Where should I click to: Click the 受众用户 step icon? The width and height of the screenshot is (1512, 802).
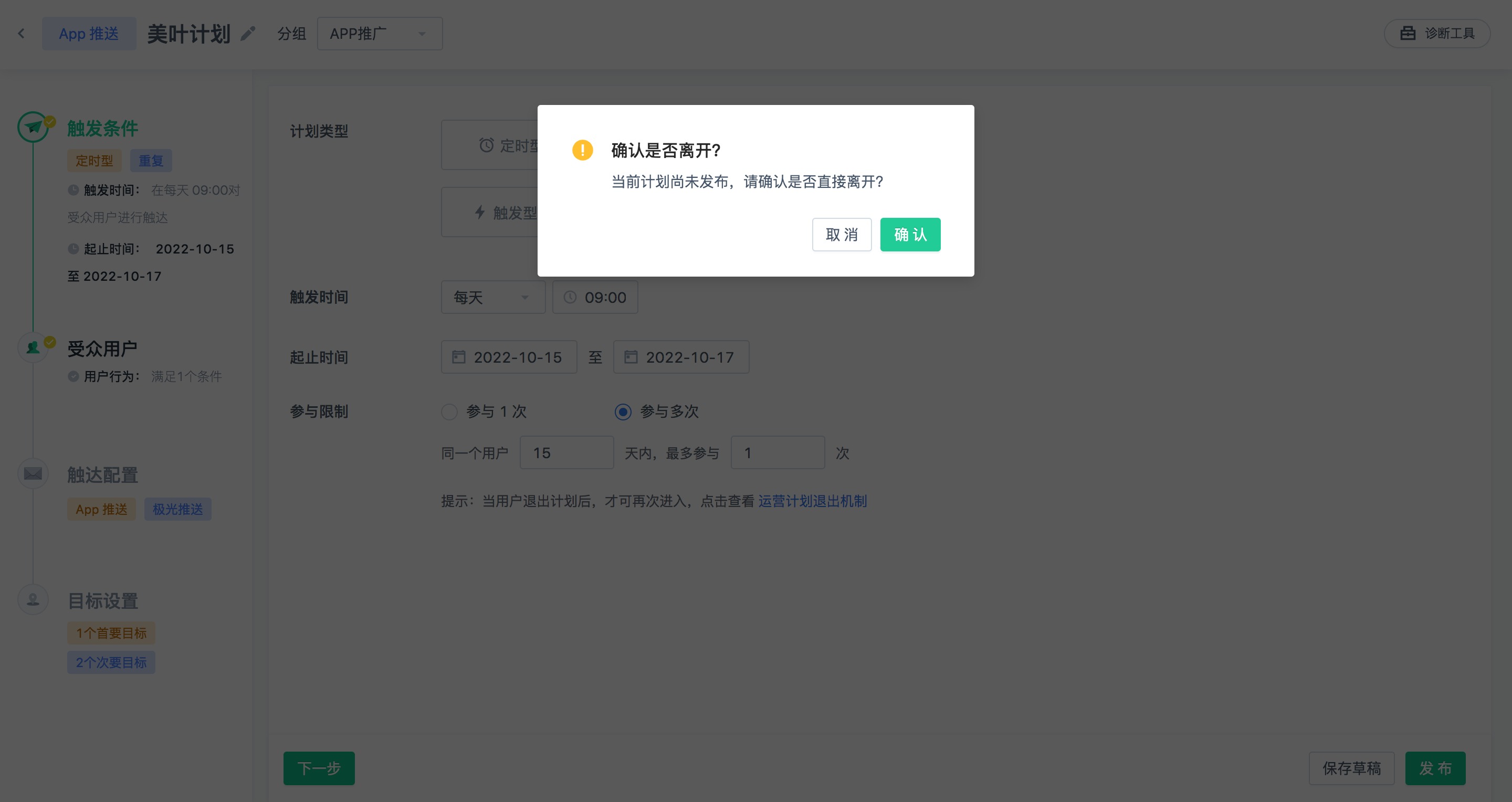[x=33, y=347]
